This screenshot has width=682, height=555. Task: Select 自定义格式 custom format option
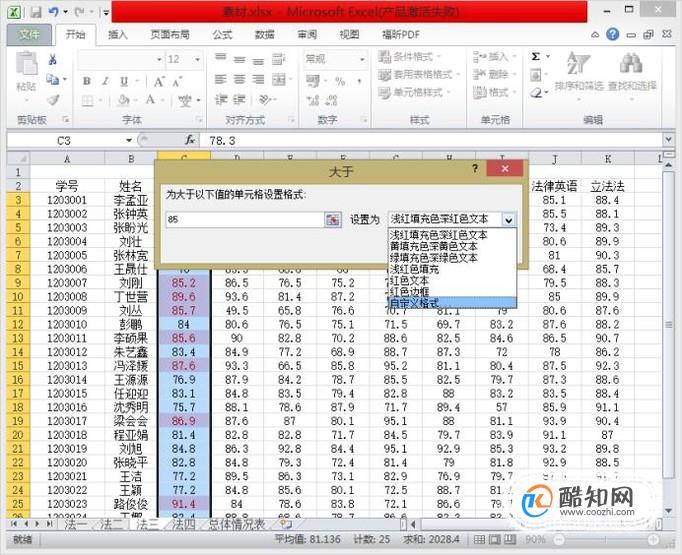point(451,303)
